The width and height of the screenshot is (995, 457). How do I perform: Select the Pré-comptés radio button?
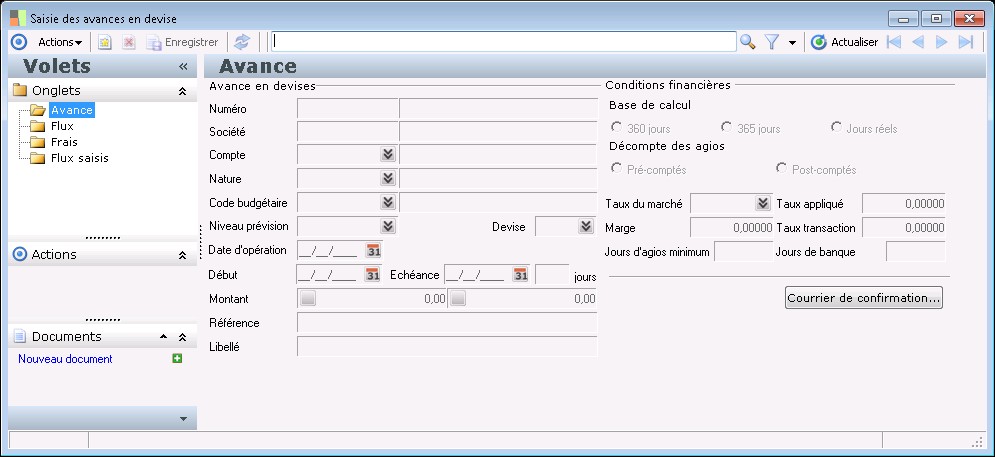pyautogui.click(x=616, y=169)
